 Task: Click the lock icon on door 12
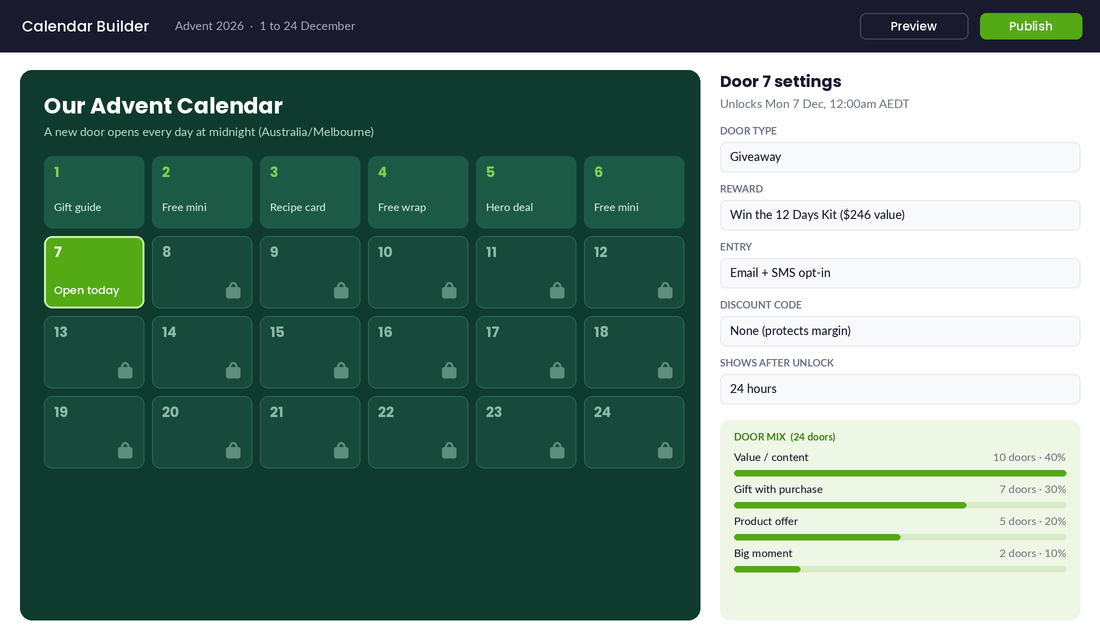665,290
